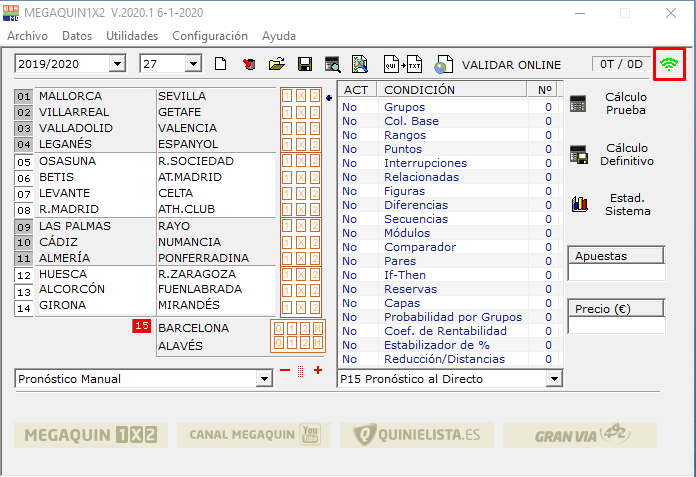Click the Gran Via 492 banner
Screen dimensions: 696x477
point(580,435)
